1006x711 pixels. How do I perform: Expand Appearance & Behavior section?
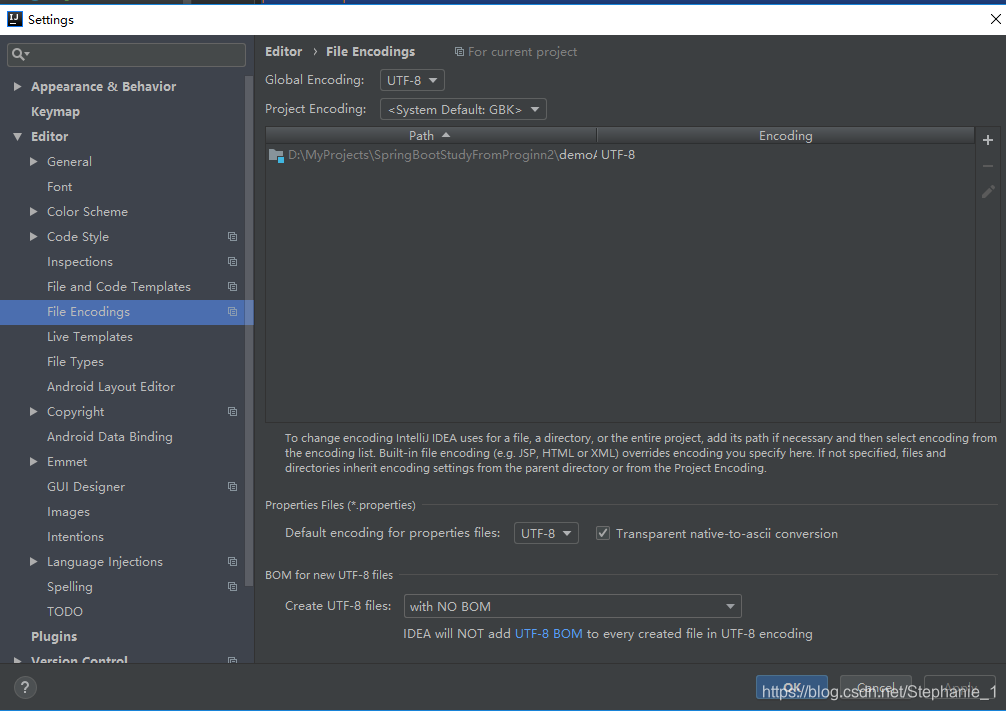17,86
